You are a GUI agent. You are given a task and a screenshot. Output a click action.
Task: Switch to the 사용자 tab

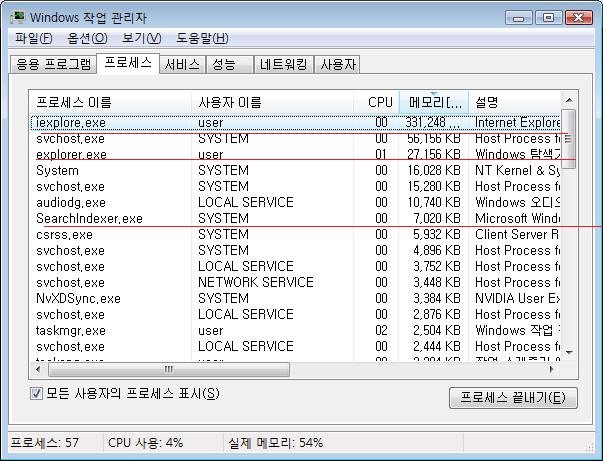337,65
